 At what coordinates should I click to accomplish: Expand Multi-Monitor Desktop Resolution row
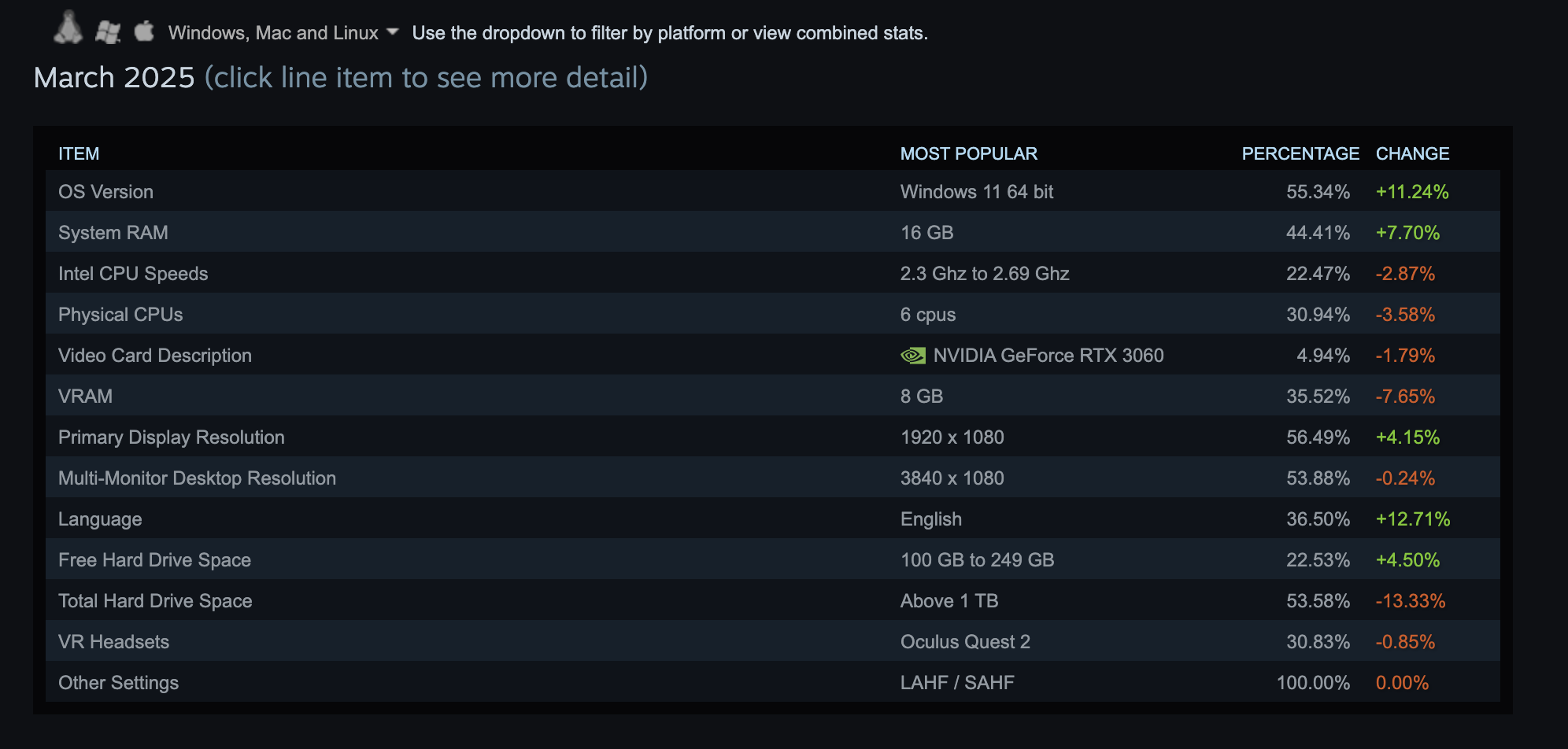click(x=773, y=478)
